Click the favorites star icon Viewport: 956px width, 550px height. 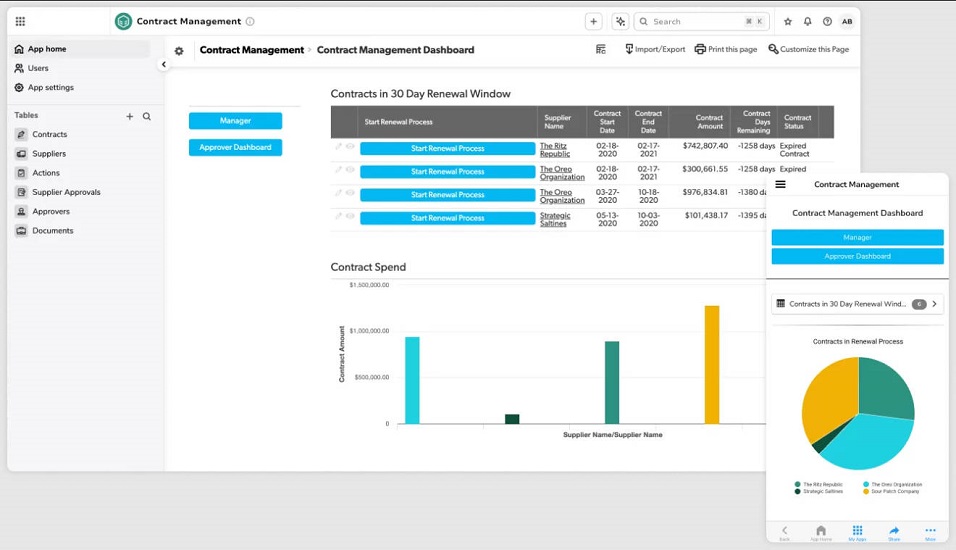788,21
